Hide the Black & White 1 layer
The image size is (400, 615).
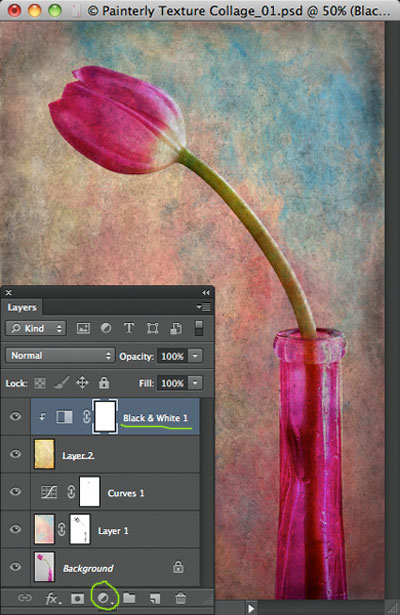(x=15, y=416)
